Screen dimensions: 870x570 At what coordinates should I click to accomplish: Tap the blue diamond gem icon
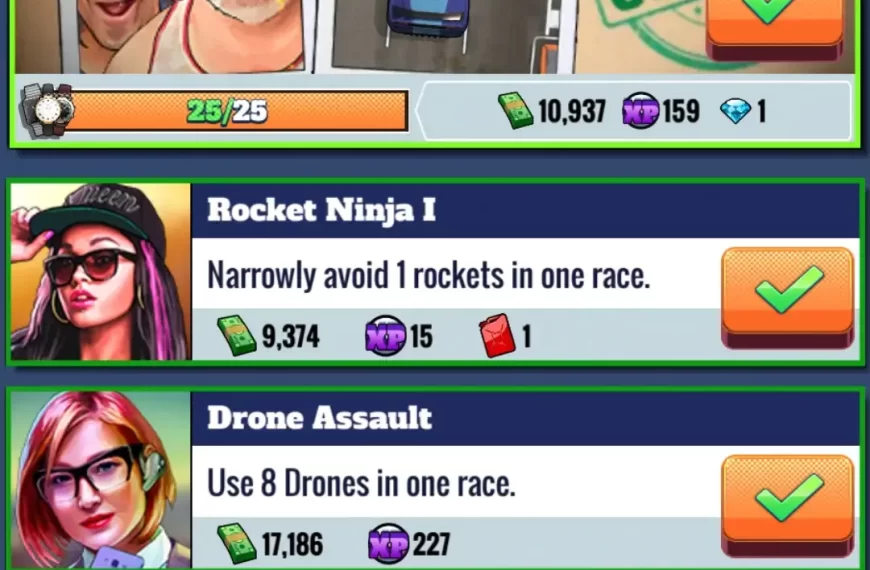click(735, 111)
